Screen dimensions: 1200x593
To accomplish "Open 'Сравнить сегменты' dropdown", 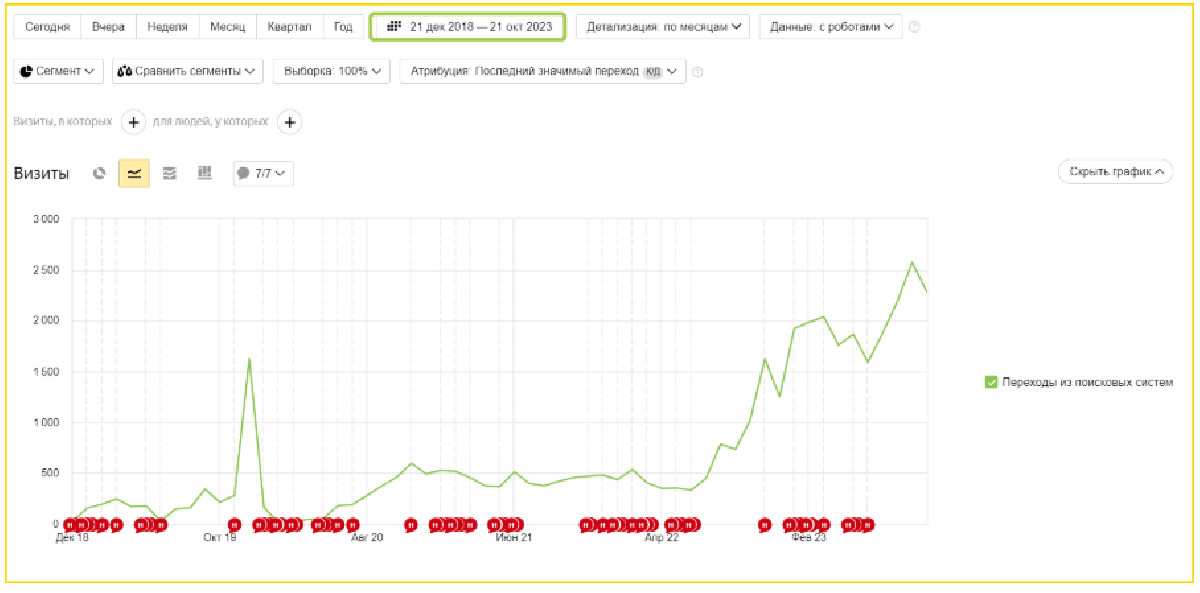I will click(x=187, y=72).
